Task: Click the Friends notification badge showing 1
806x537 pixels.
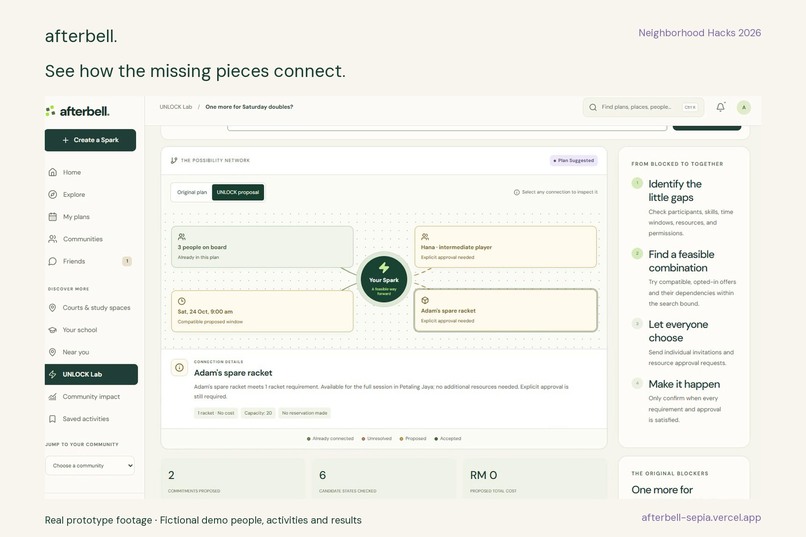Action: point(127,261)
